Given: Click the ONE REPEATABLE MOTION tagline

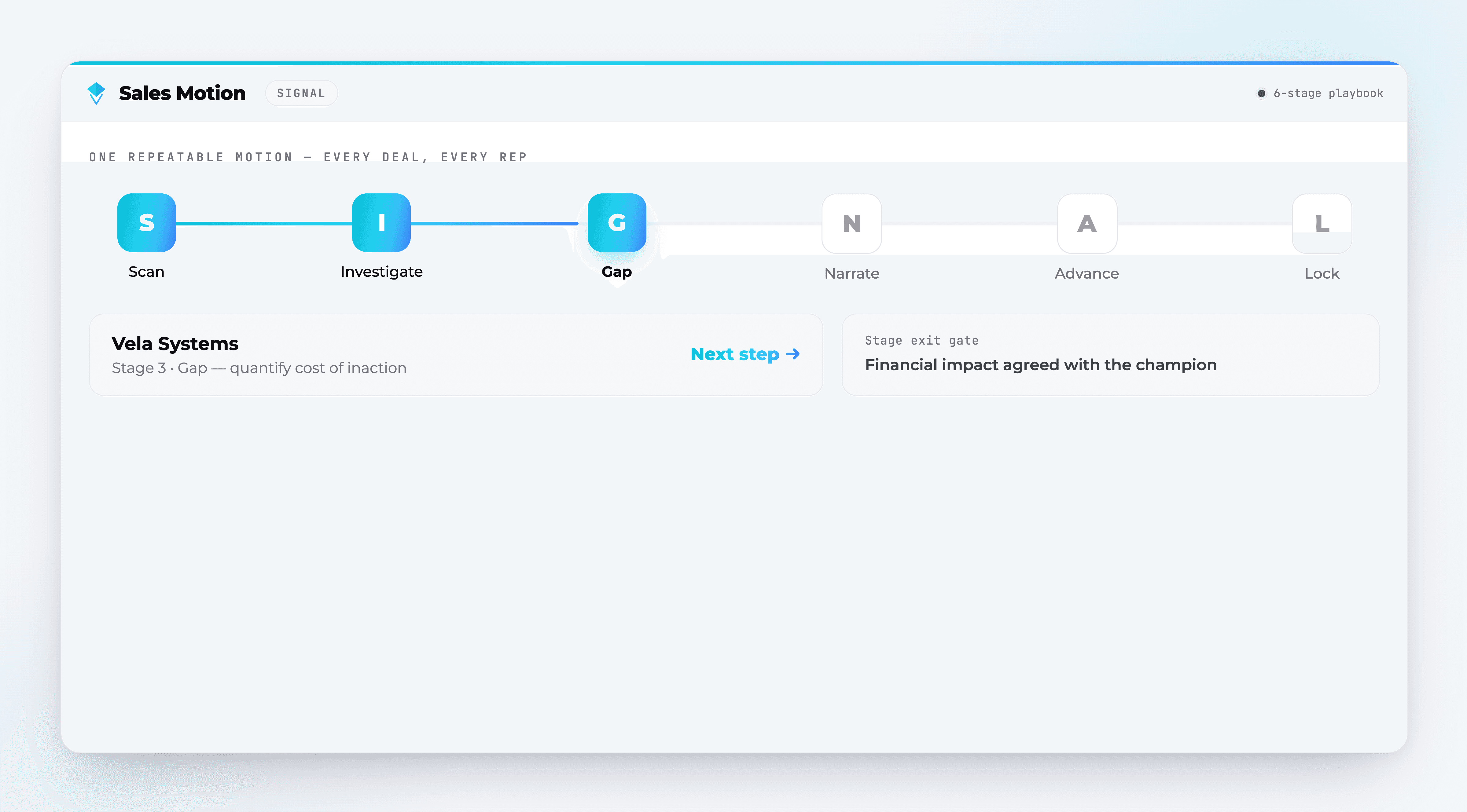Looking at the screenshot, I should coord(308,157).
